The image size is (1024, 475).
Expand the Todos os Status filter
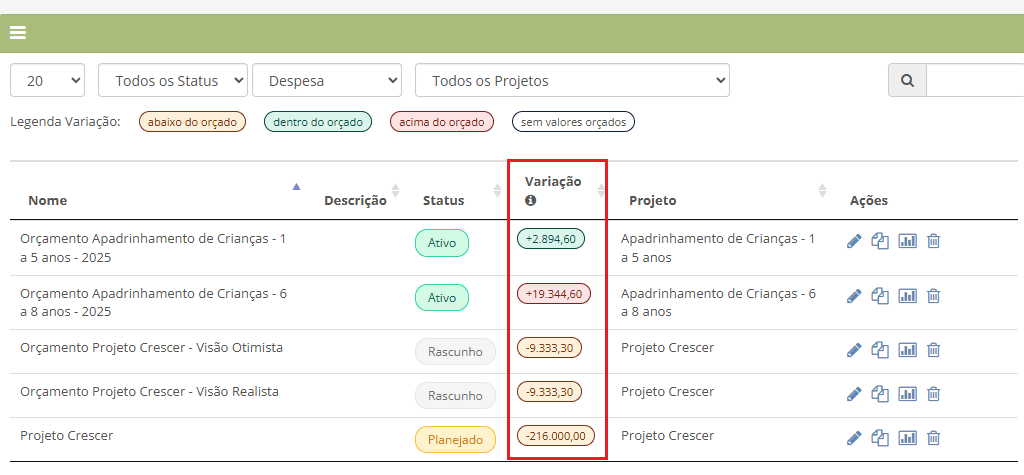(x=173, y=81)
